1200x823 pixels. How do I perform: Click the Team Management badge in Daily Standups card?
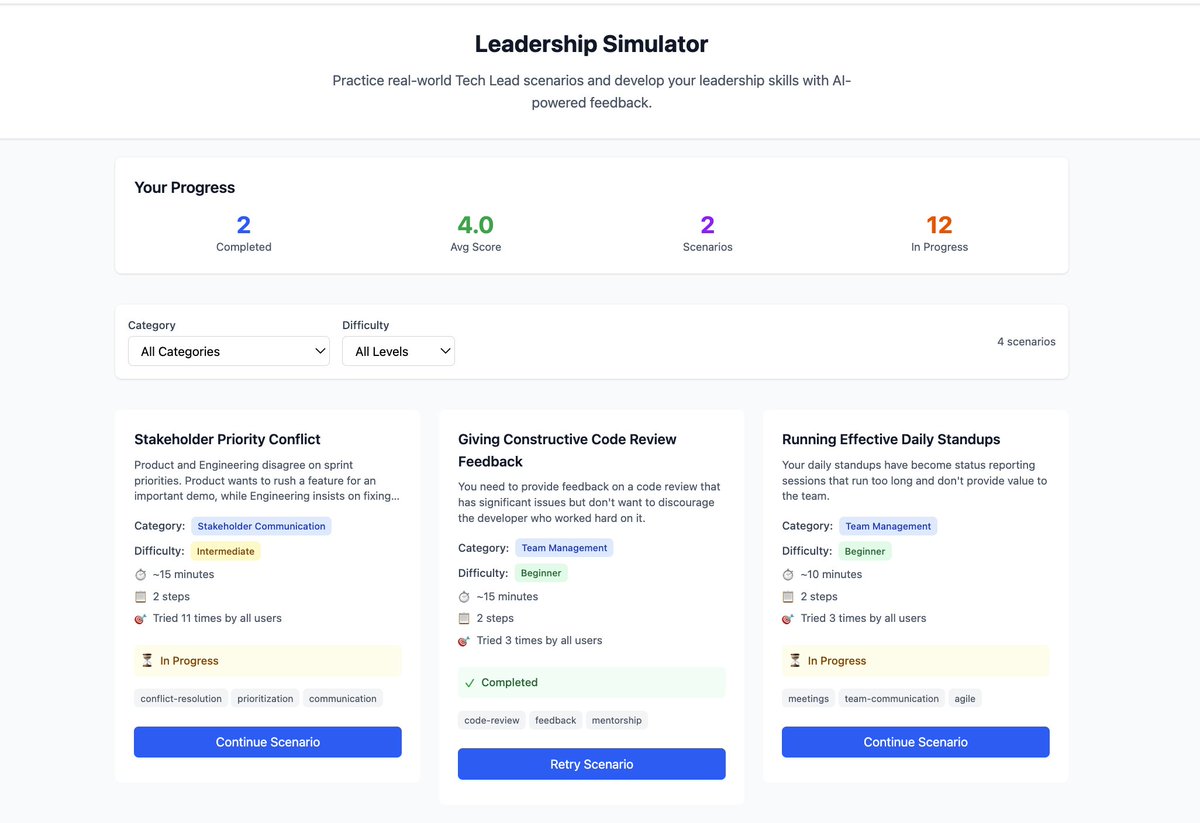point(888,526)
